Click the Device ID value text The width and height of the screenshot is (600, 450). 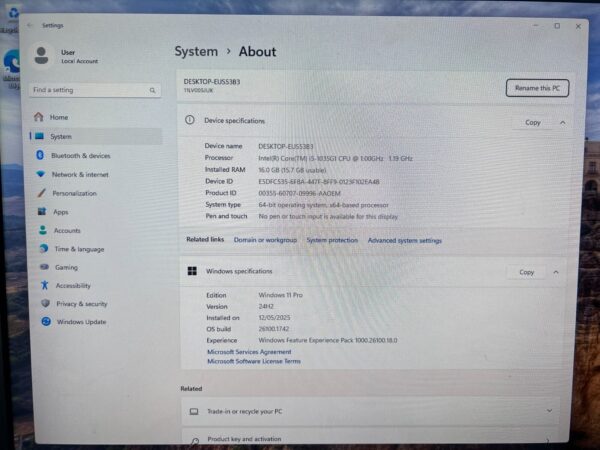click(319, 181)
